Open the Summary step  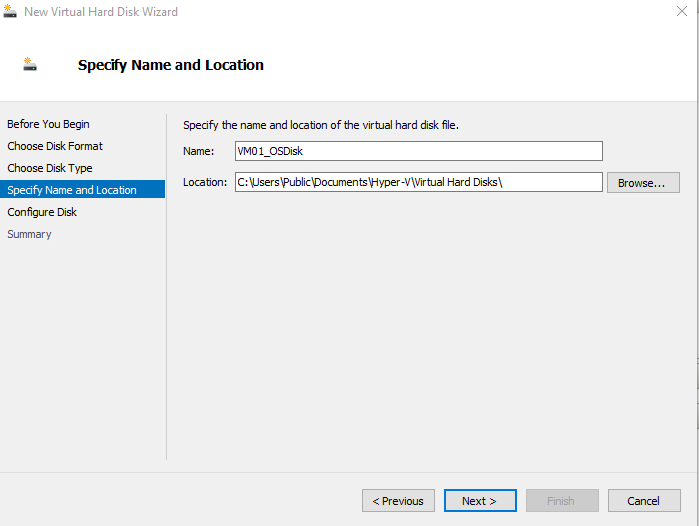[x=29, y=234]
